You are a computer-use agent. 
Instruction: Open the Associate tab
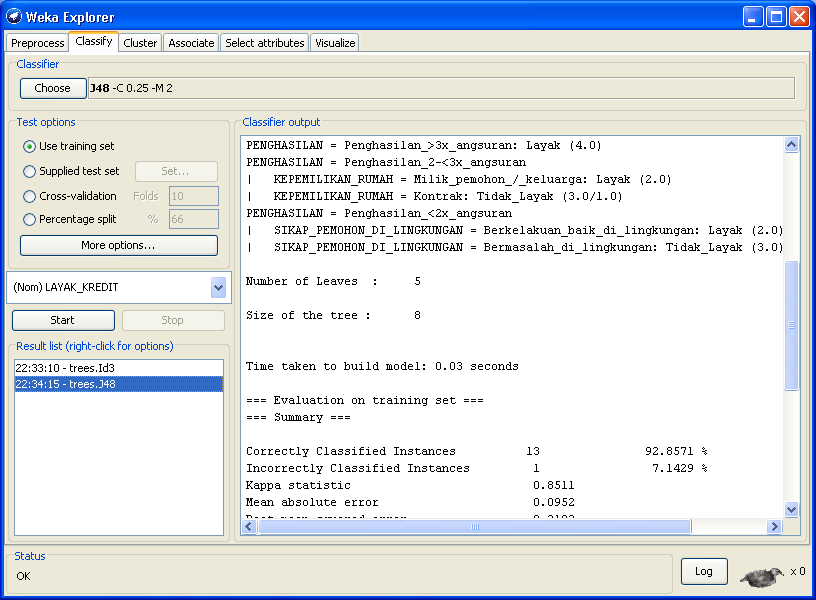191,43
